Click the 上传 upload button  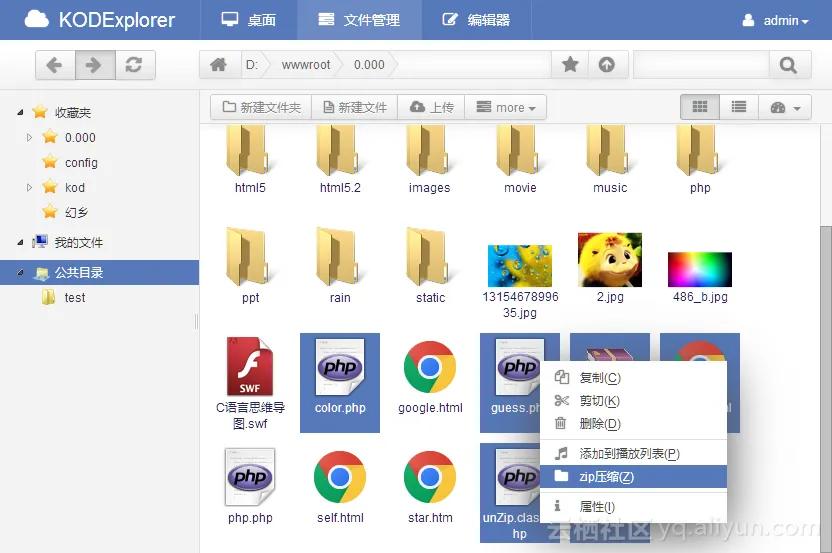[432, 107]
